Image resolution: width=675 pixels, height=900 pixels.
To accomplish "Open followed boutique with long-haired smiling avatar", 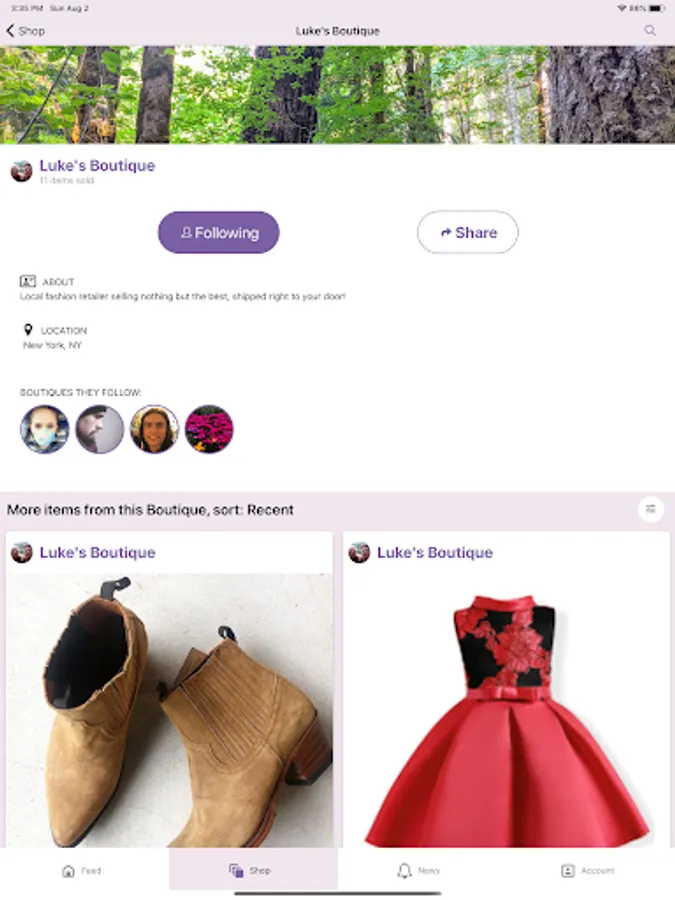I will click(154, 429).
